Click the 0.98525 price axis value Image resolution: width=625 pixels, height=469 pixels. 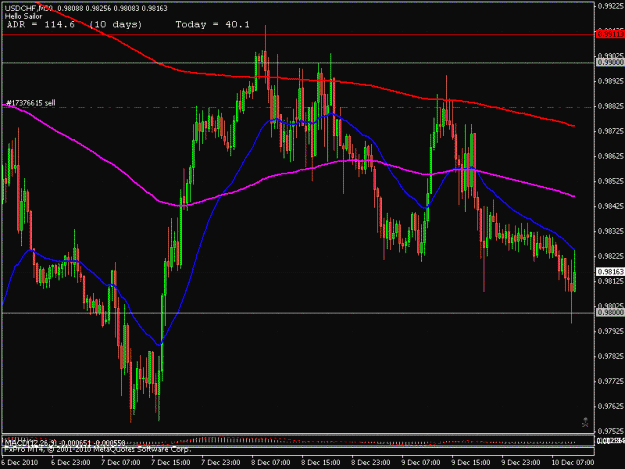pyautogui.click(x=611, y=181)
